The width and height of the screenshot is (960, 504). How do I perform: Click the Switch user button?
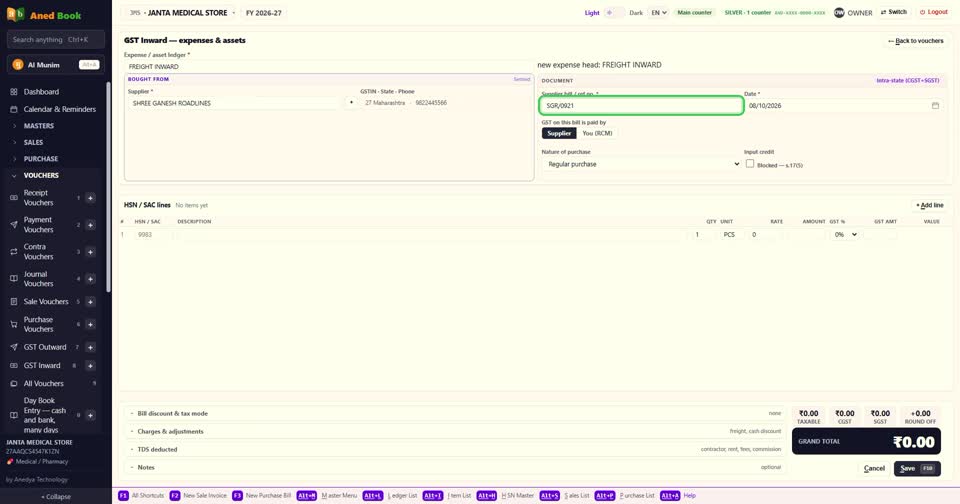coord(894,12)
